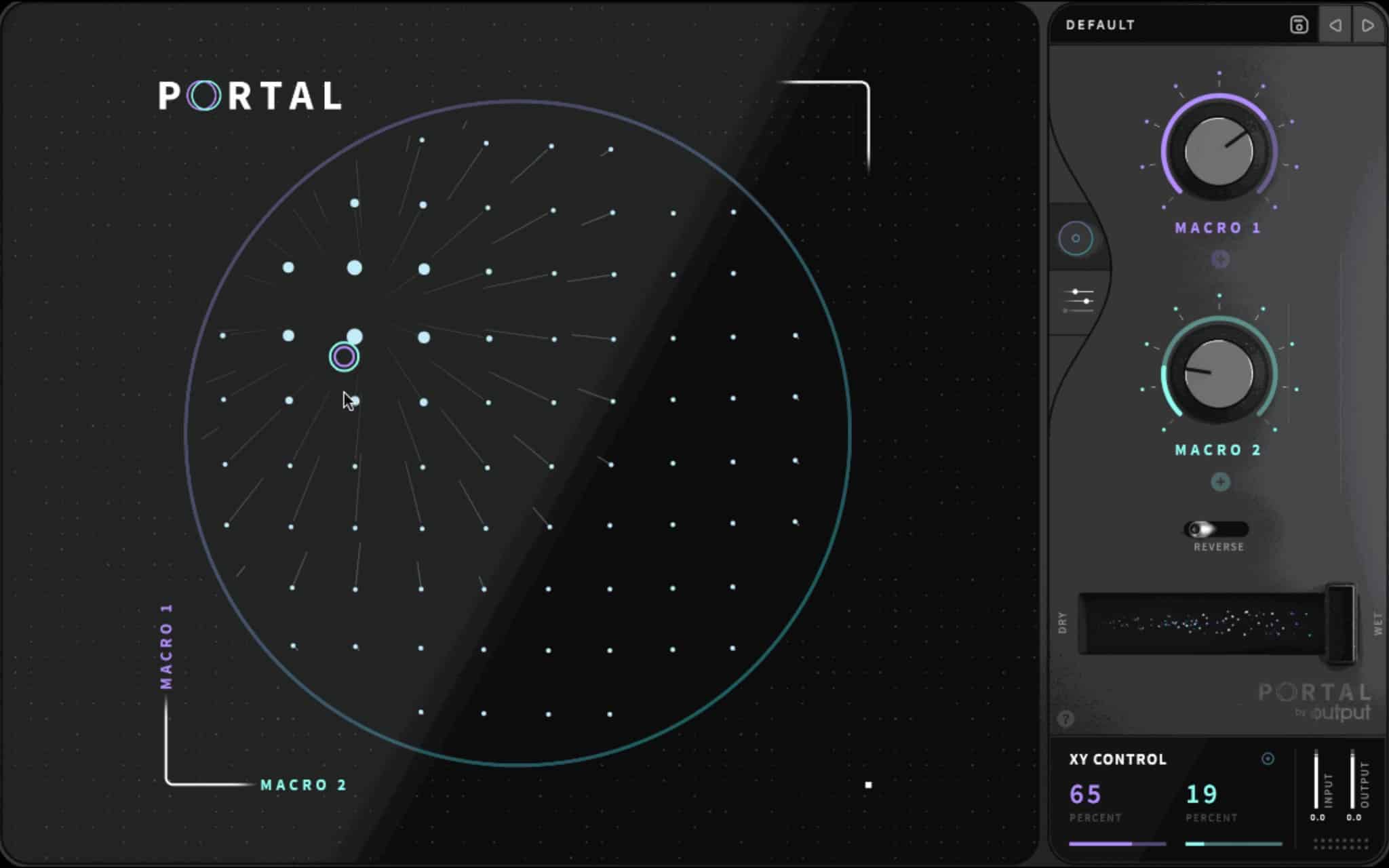This screenshot has height=868, width=1389.
Task: Click the Input level meter
Action: click(x=1316, y=780)
